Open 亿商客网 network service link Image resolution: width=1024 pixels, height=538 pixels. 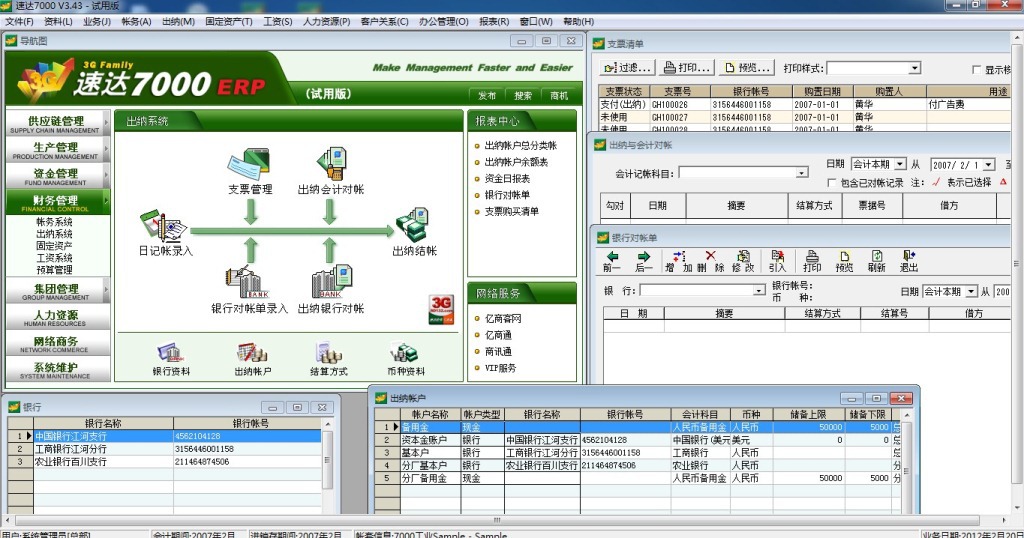pos(503,319)
